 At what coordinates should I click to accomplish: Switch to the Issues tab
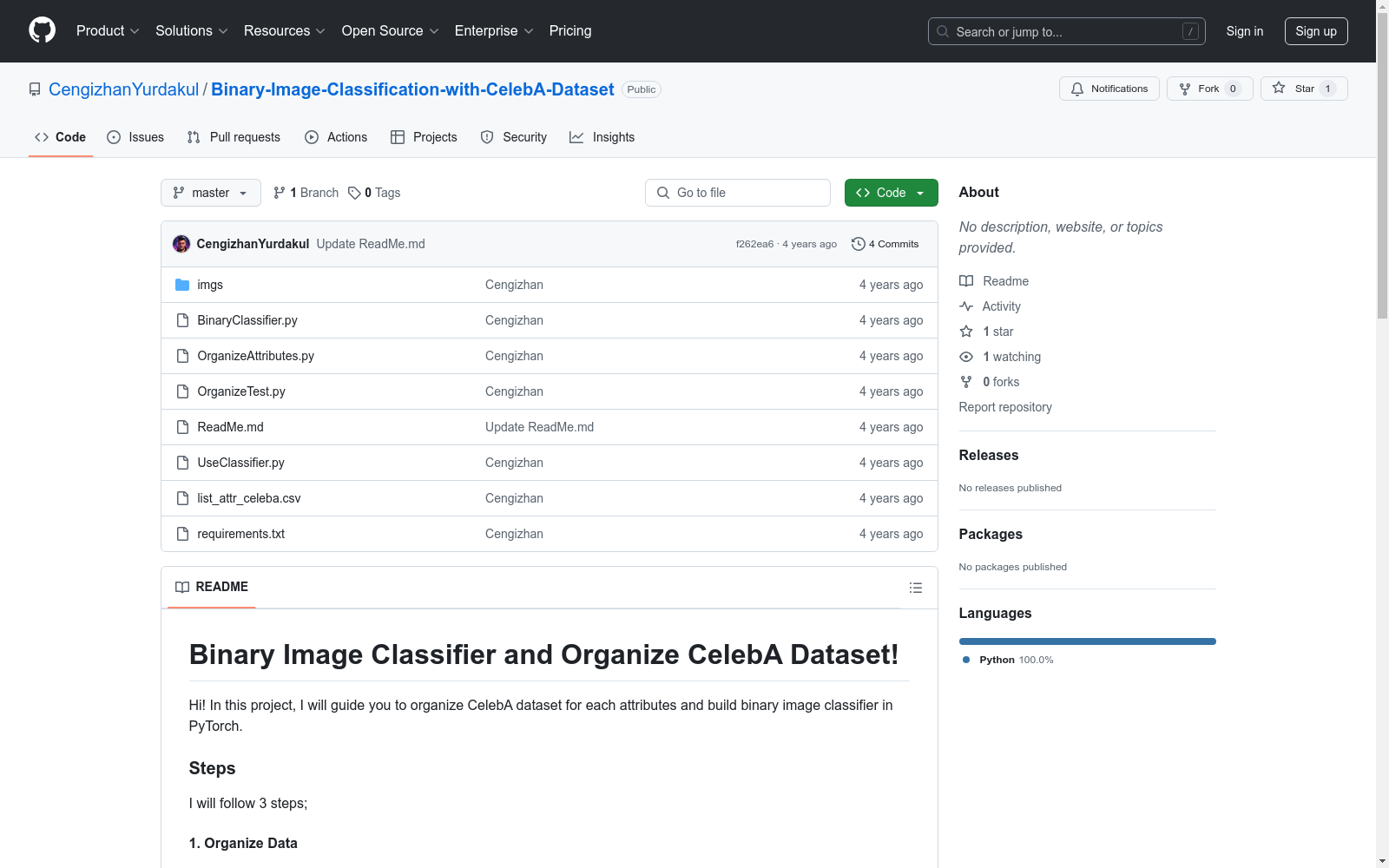[135, 137]
